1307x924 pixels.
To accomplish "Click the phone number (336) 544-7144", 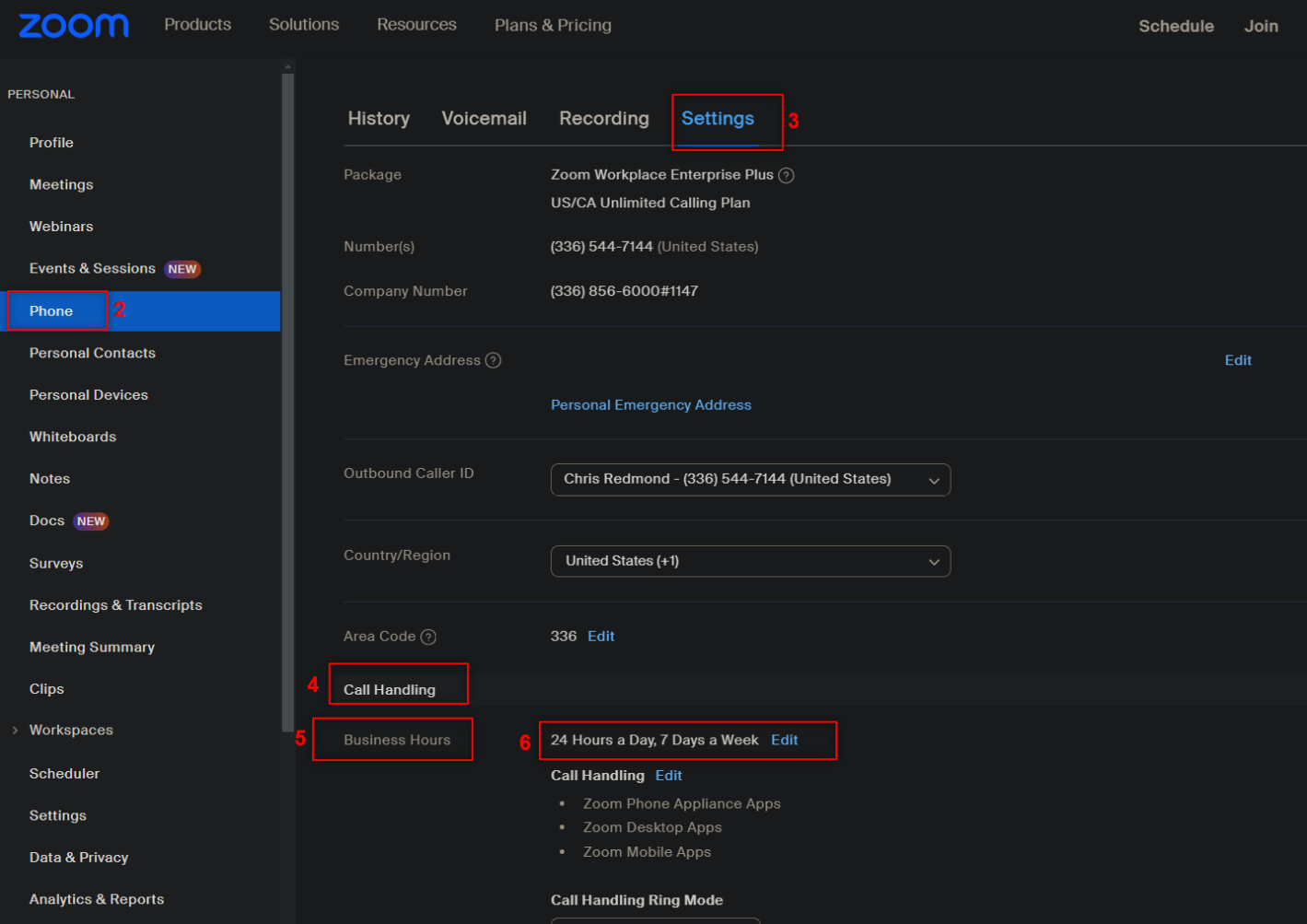I will (x=601, y=247).
